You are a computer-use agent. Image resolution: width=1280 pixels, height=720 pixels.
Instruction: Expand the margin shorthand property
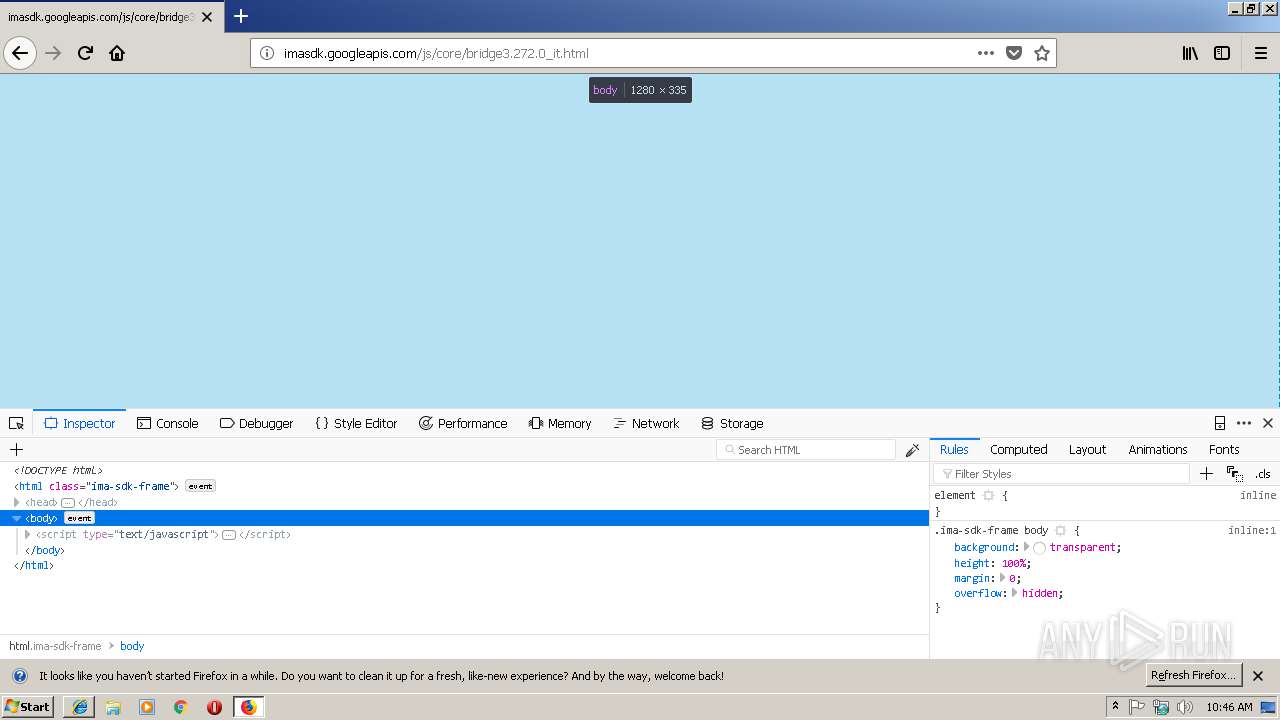1002,578
